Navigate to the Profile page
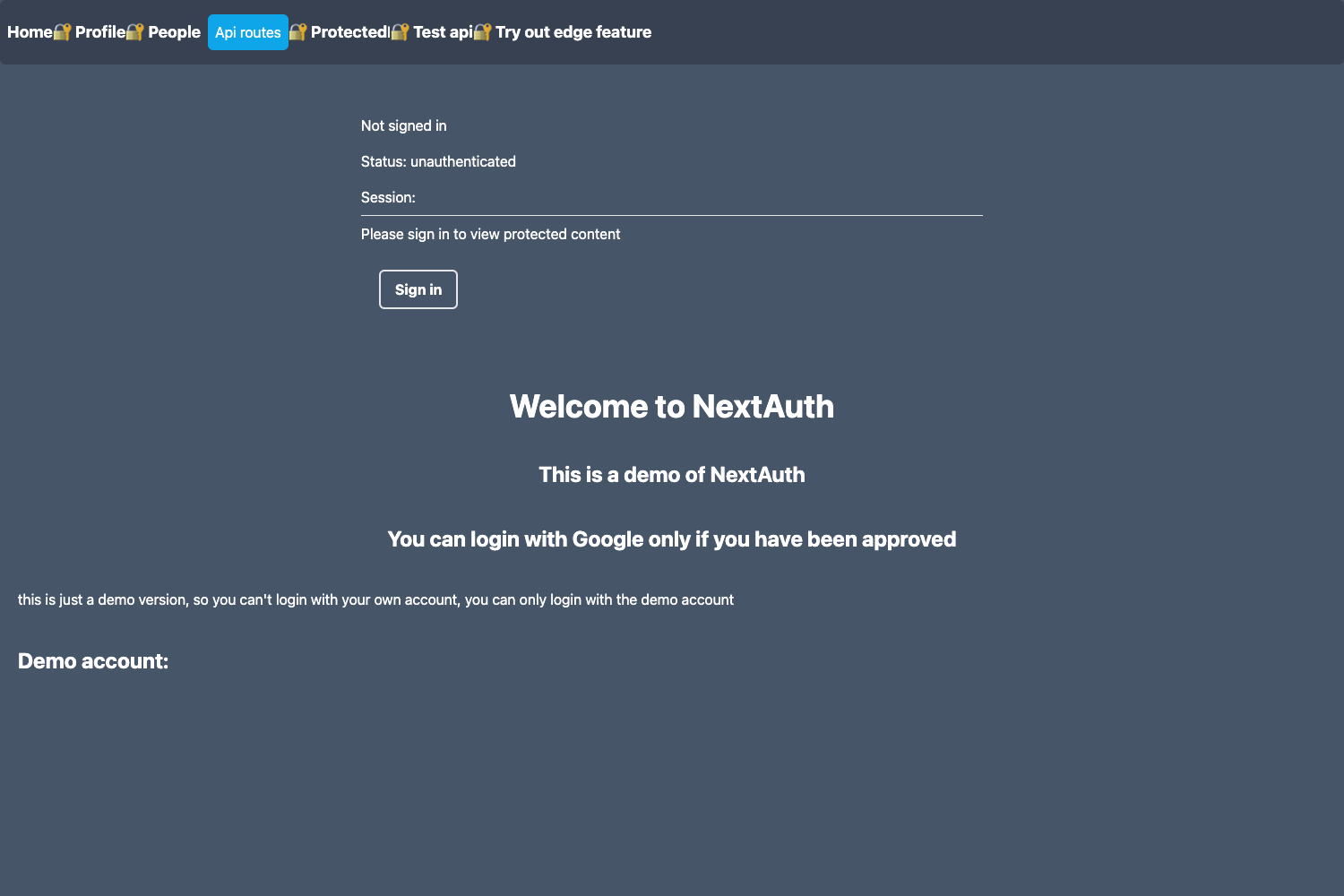This screenshot has height=896, width=1344. coord(100,31)
